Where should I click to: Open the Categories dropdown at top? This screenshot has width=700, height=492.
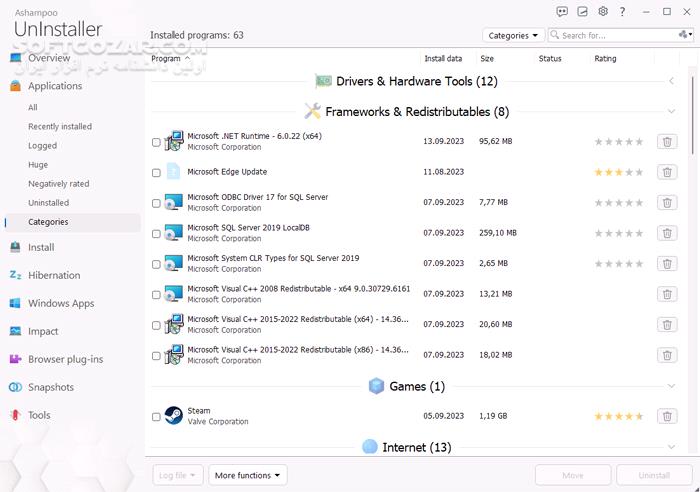coord(513,35)
